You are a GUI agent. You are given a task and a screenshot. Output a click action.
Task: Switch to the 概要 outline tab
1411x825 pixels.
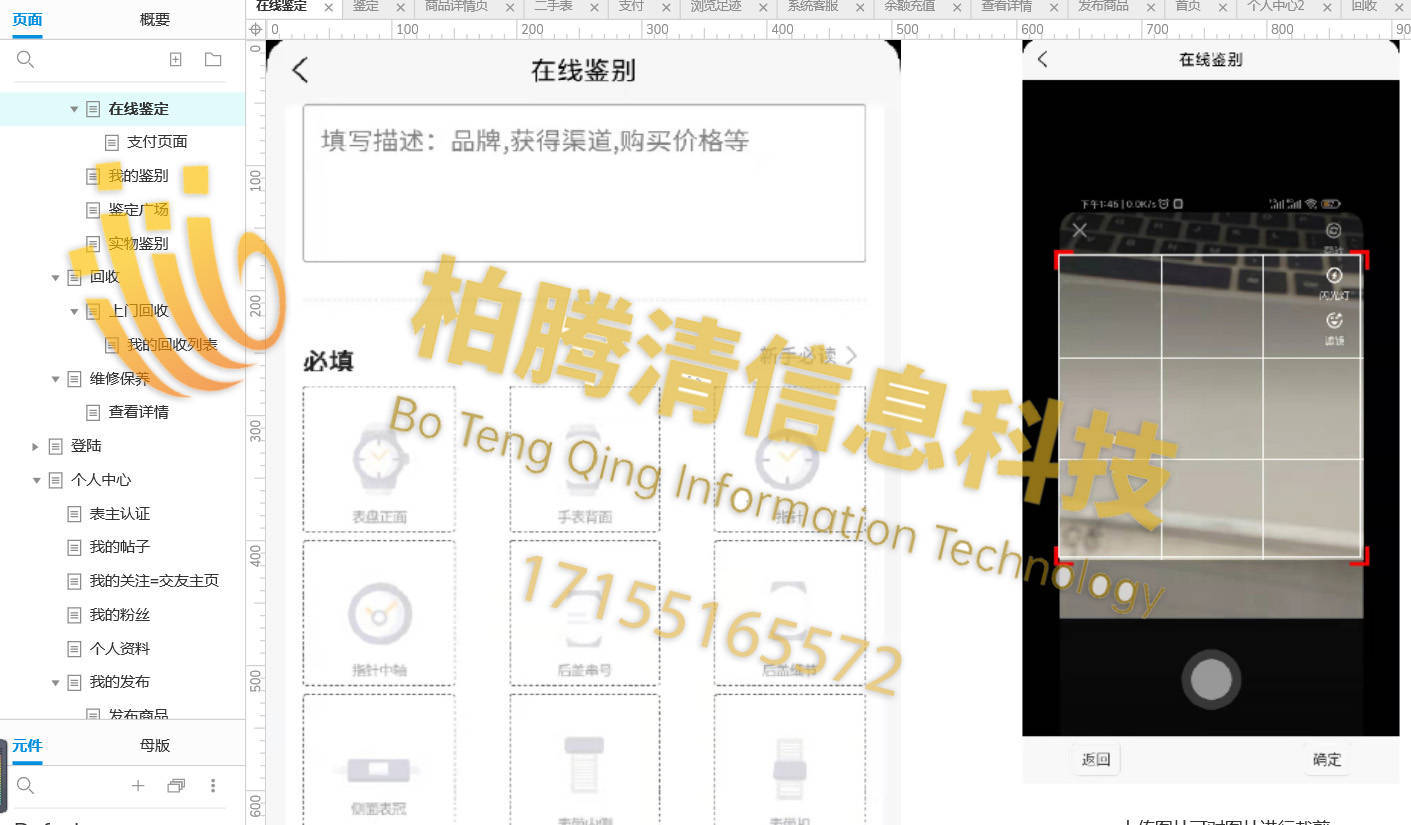click(x=155, y=19)
